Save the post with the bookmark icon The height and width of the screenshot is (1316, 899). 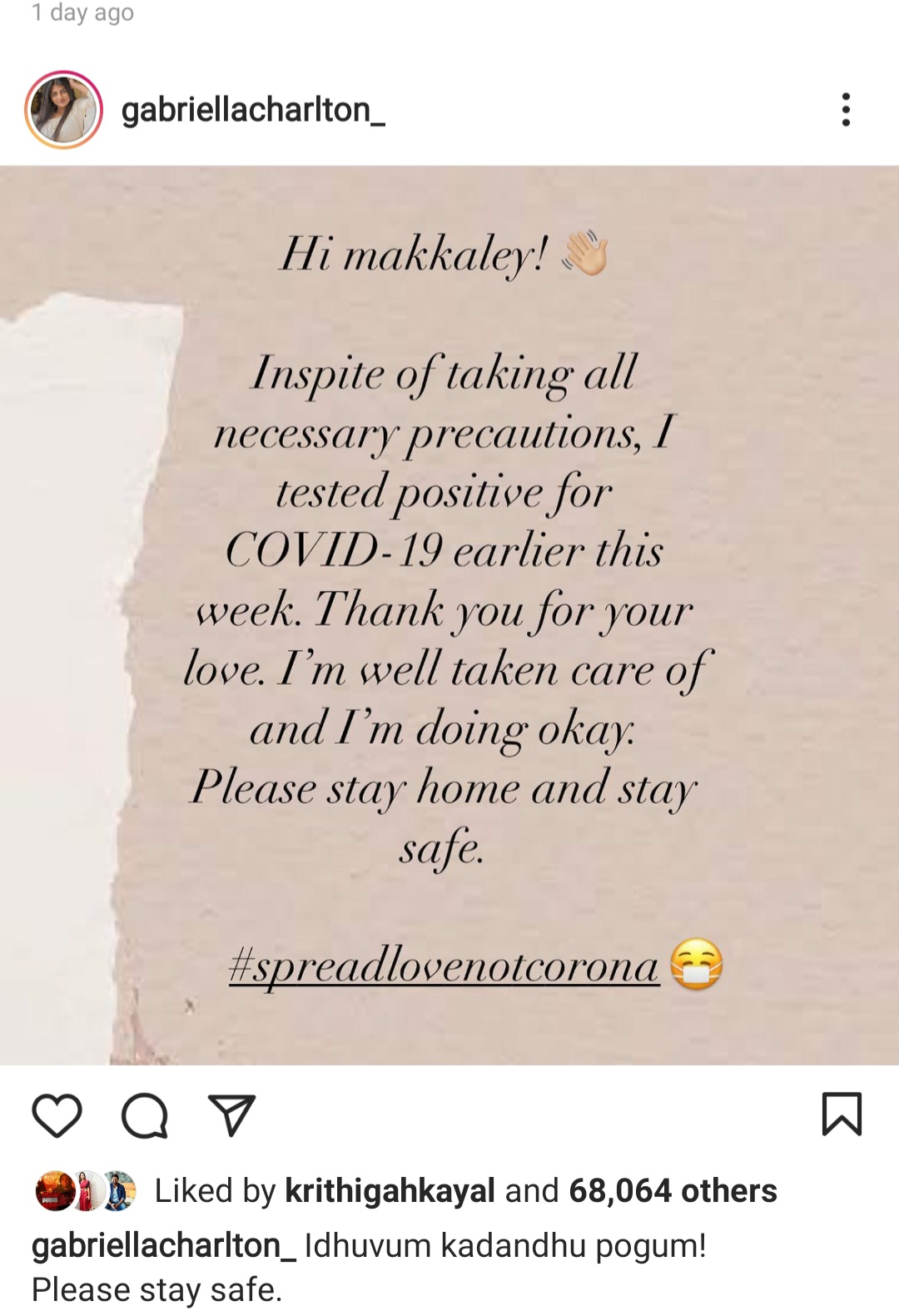tap(842, 1114)
